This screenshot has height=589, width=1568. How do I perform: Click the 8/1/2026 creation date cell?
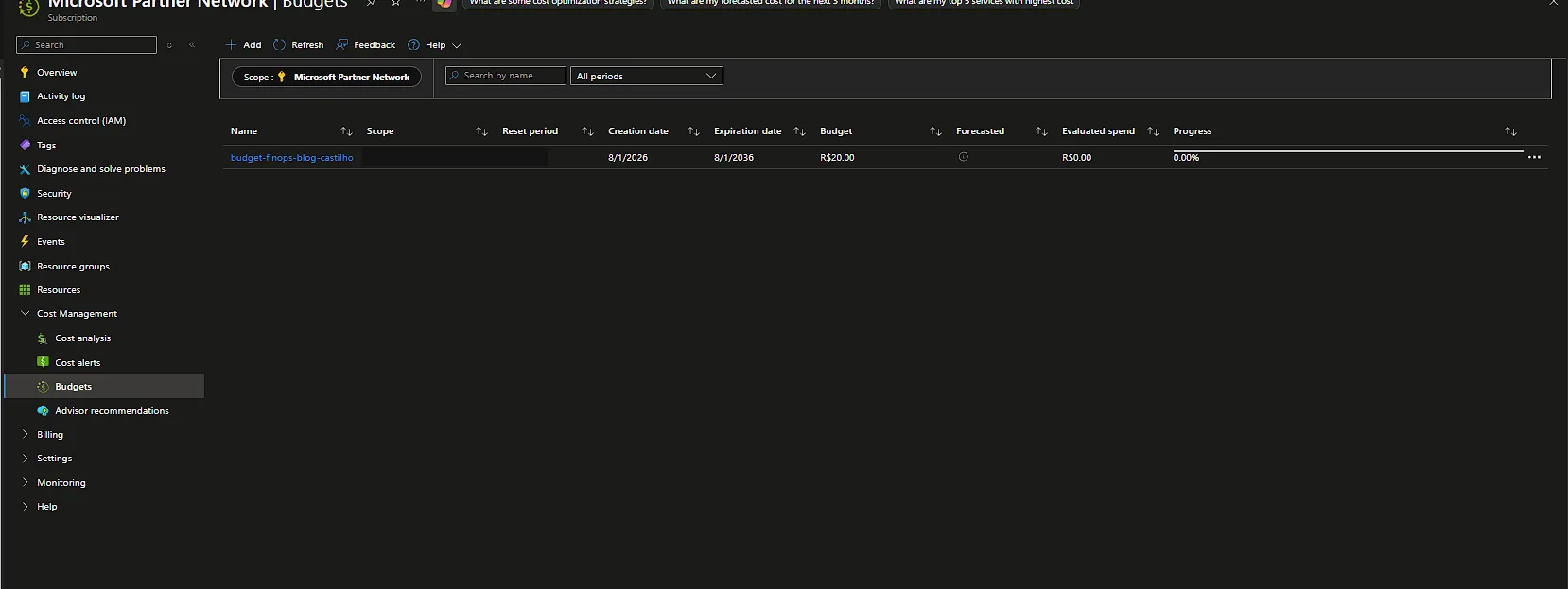click(628, 158)
